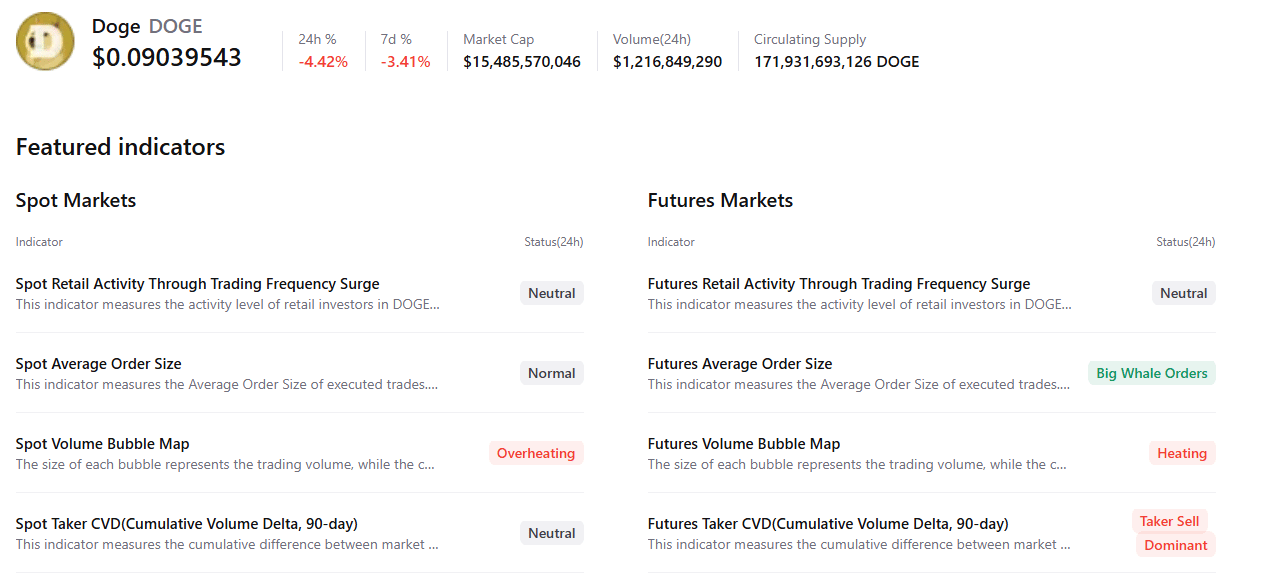The image size is (1264, 583).
Task: Click the Market Cap value $15,485,570,046
Action: pos(522,62)
